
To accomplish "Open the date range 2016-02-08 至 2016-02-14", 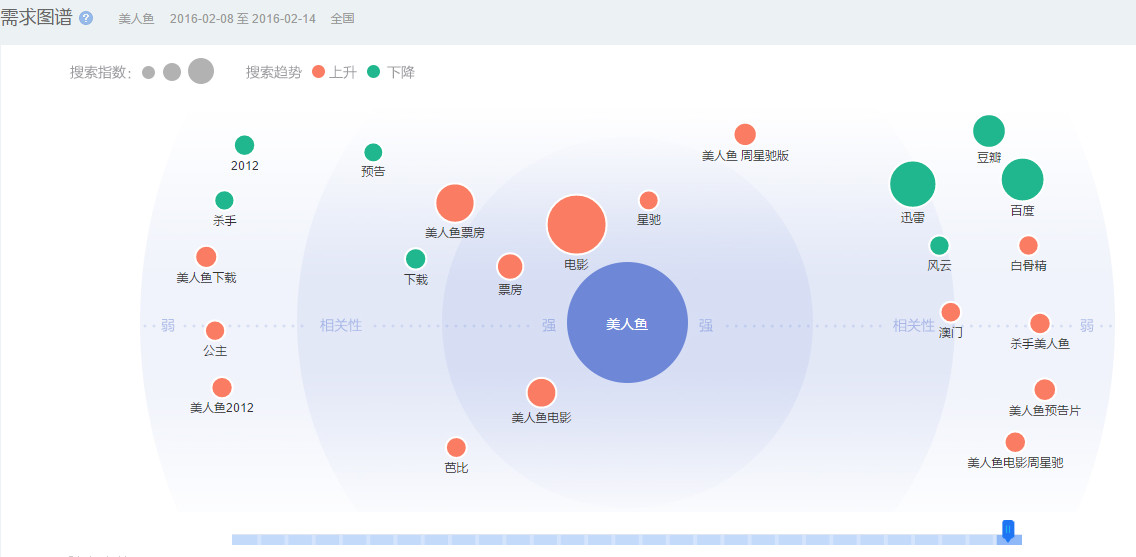I will [x=242, y=19].
